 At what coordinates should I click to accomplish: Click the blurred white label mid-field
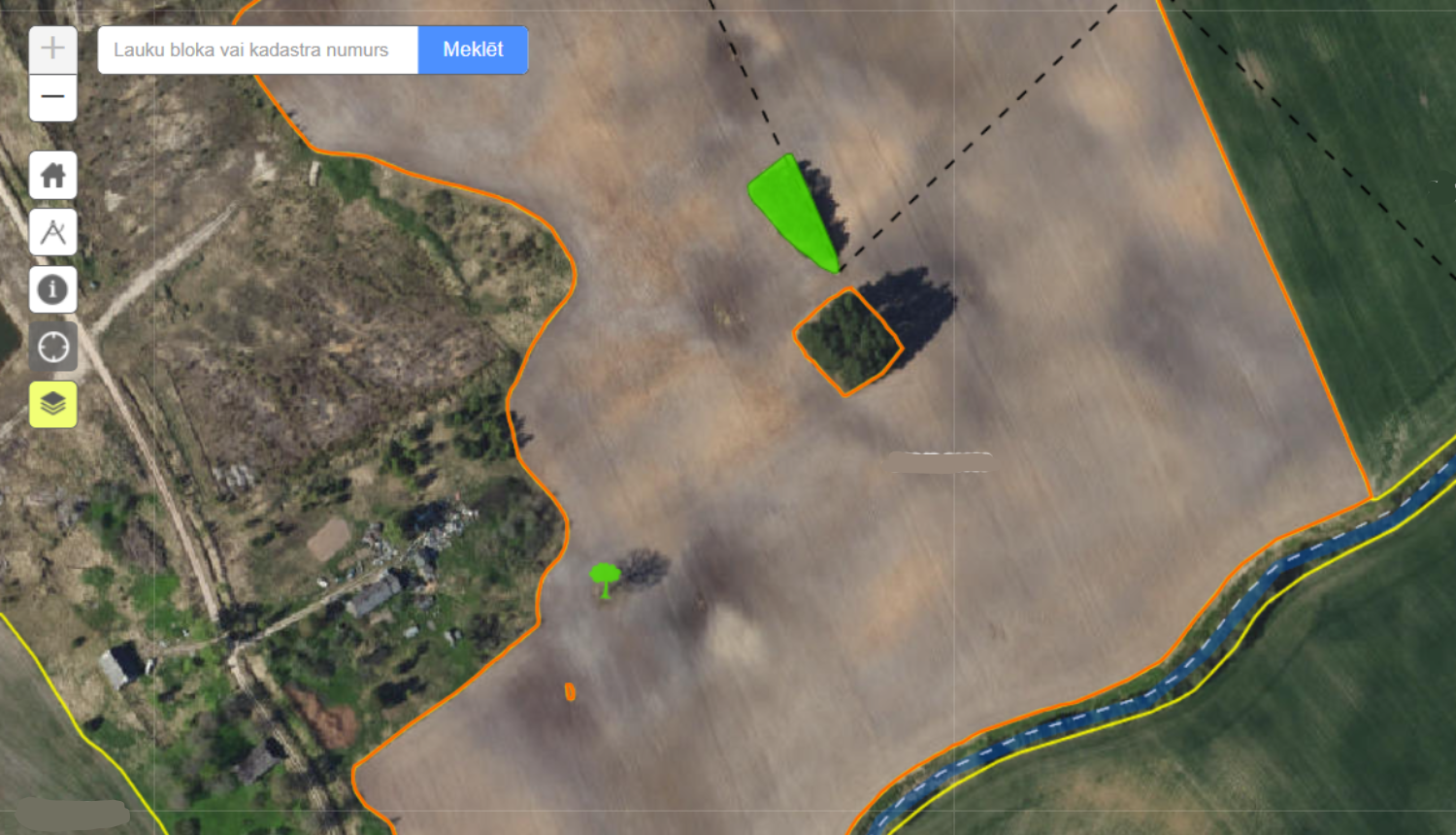click(x=939, y=462)
